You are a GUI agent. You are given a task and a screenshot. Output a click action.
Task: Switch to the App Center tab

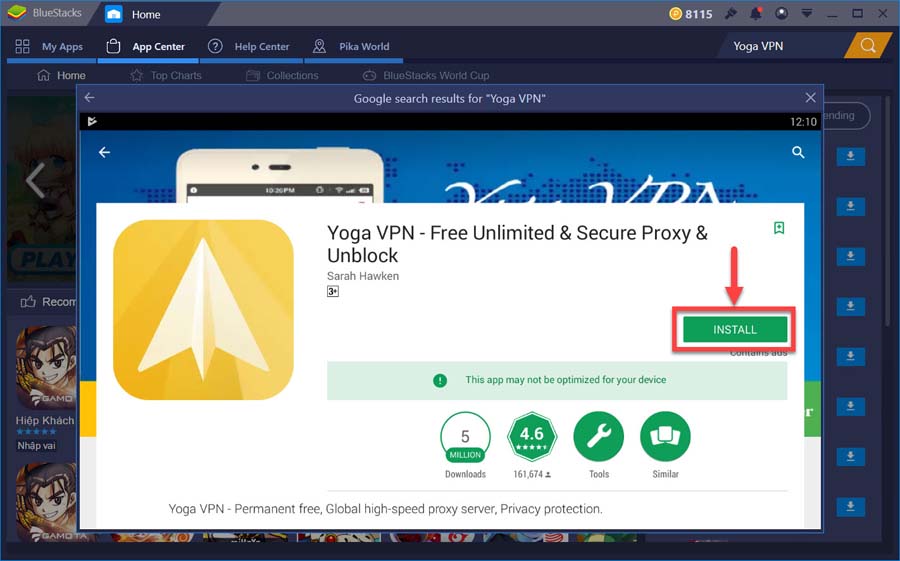point(147,47)
